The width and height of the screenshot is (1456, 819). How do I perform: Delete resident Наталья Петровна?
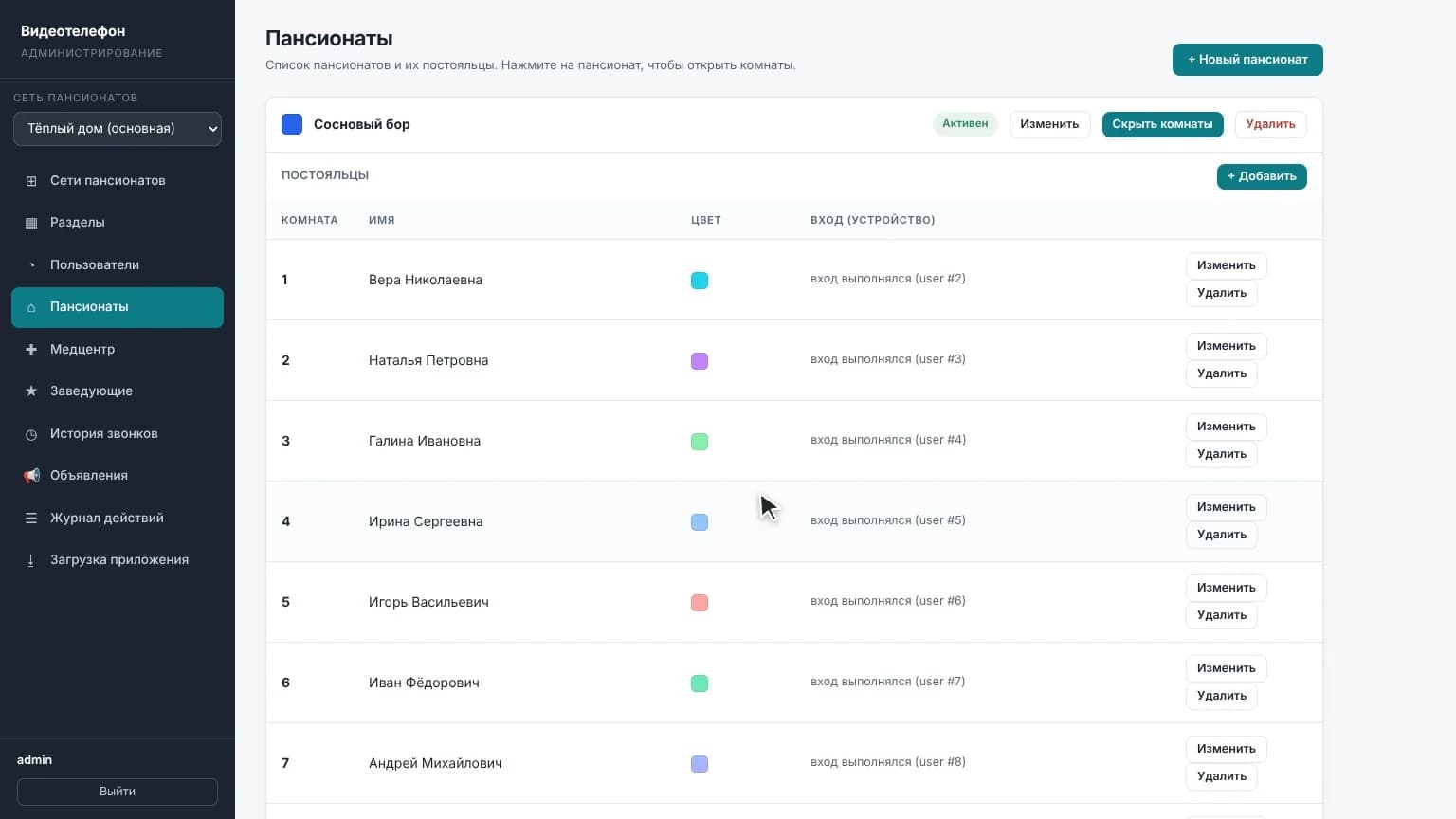1221,373
